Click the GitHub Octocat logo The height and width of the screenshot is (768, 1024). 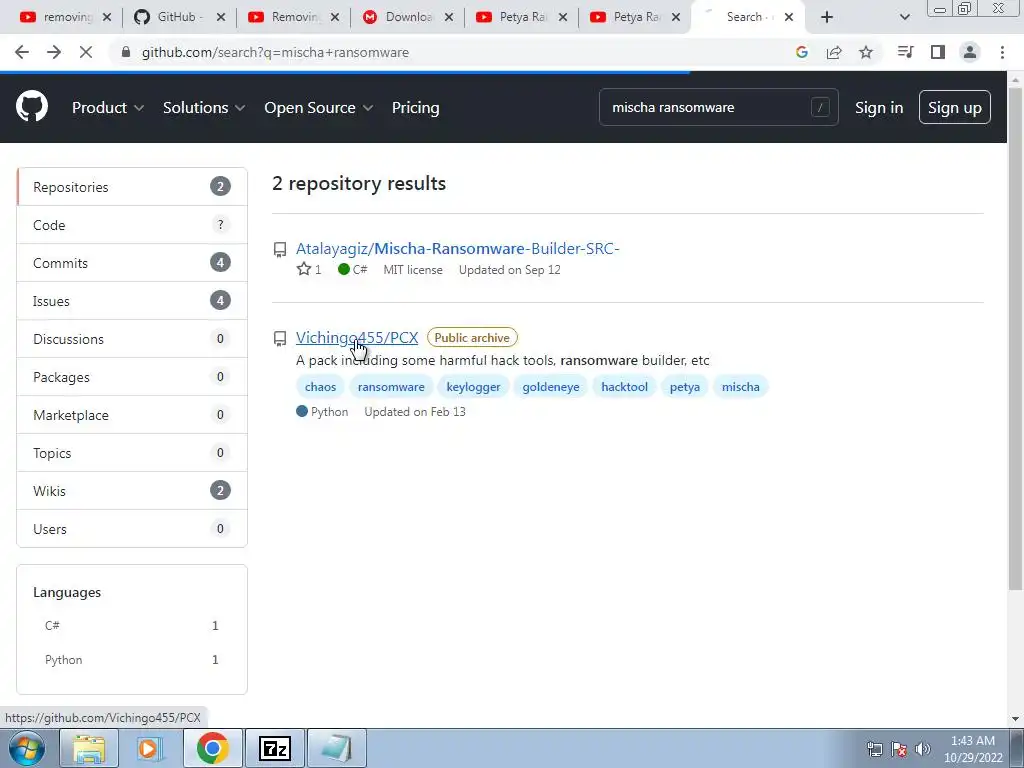click(x=32, y=107)
